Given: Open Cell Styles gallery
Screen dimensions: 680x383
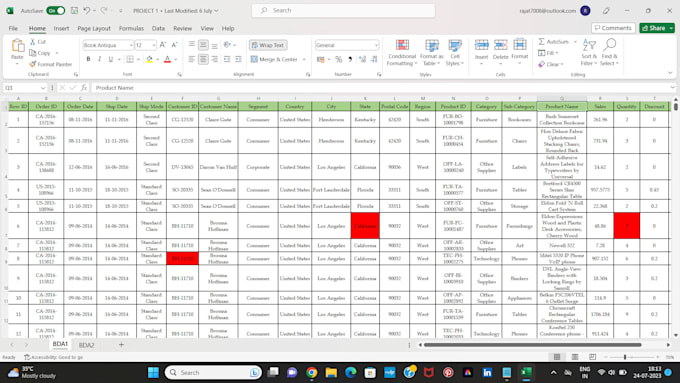Looking at the screenshot, I should [455, 52].
